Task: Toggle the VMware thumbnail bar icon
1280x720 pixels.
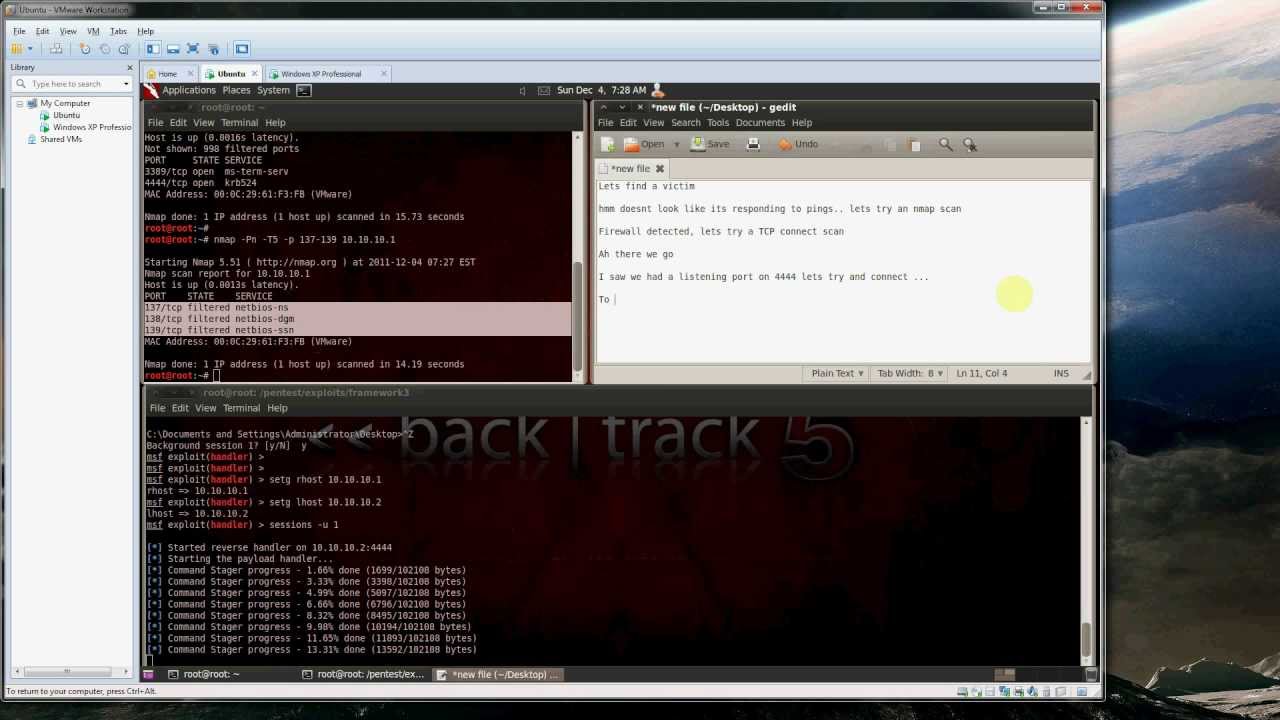Action: click(173, 48)
